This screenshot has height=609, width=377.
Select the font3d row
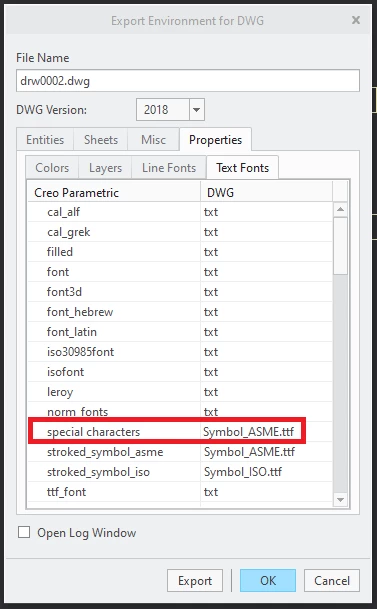(x=180, y=292)
